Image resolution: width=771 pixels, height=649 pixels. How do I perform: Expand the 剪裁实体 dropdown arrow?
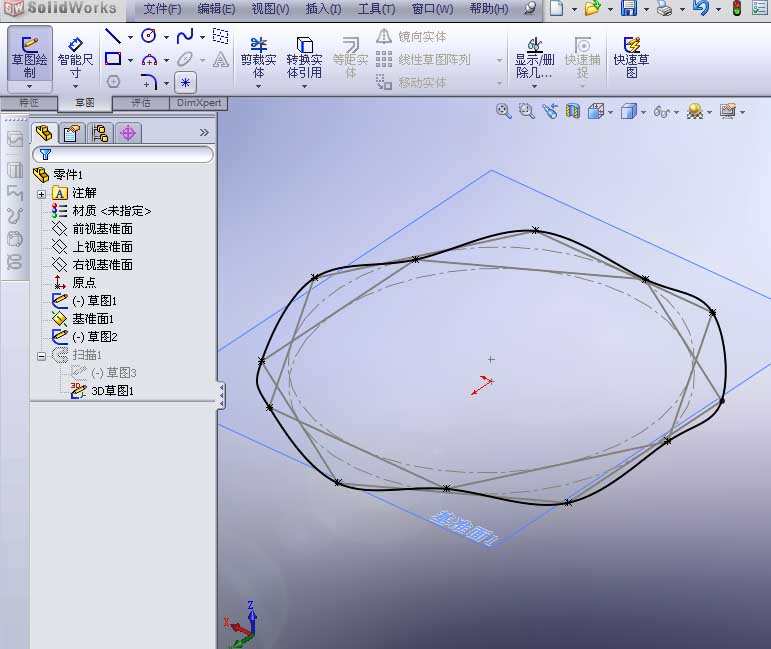coord(258,87)
